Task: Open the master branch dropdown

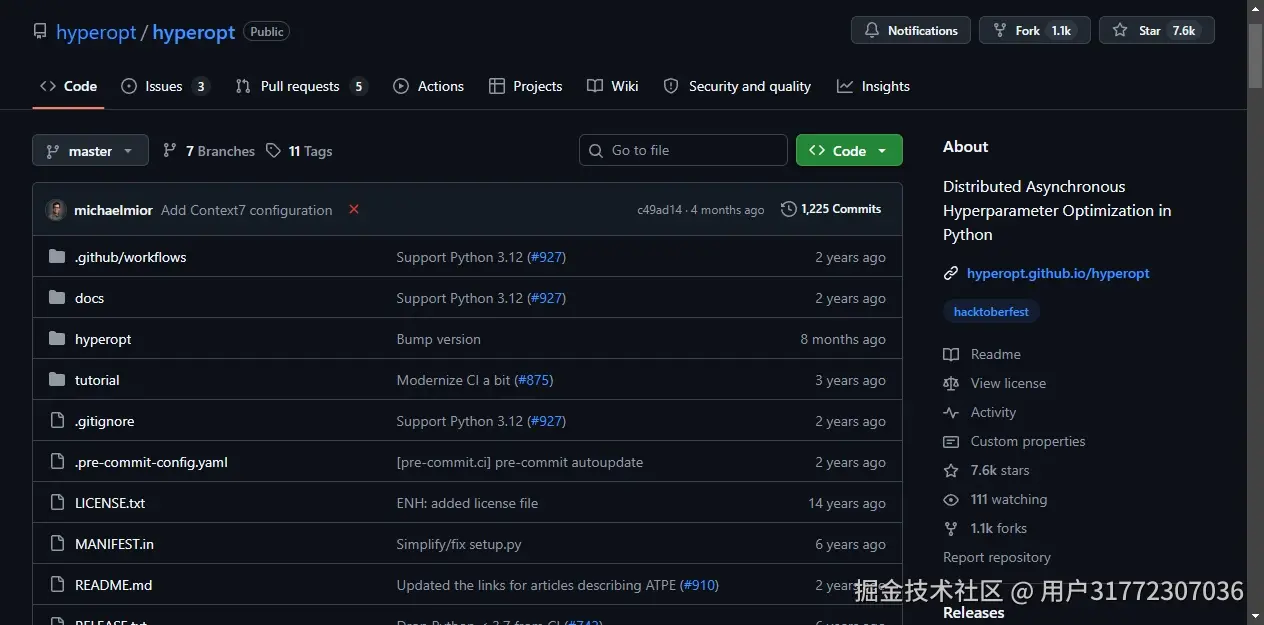Action: (x=90, y=151)
